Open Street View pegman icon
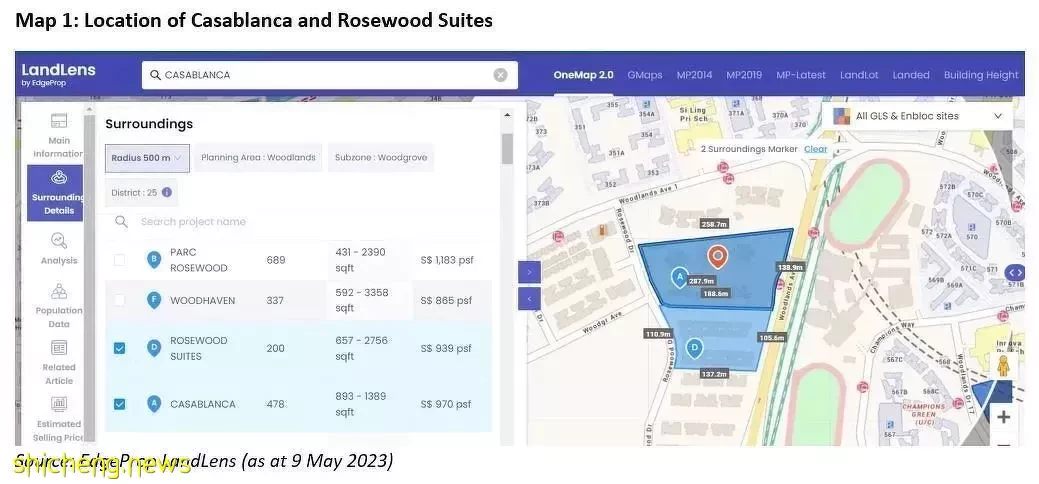Viewport: 1039px width, 484px height. [1003, 365]
